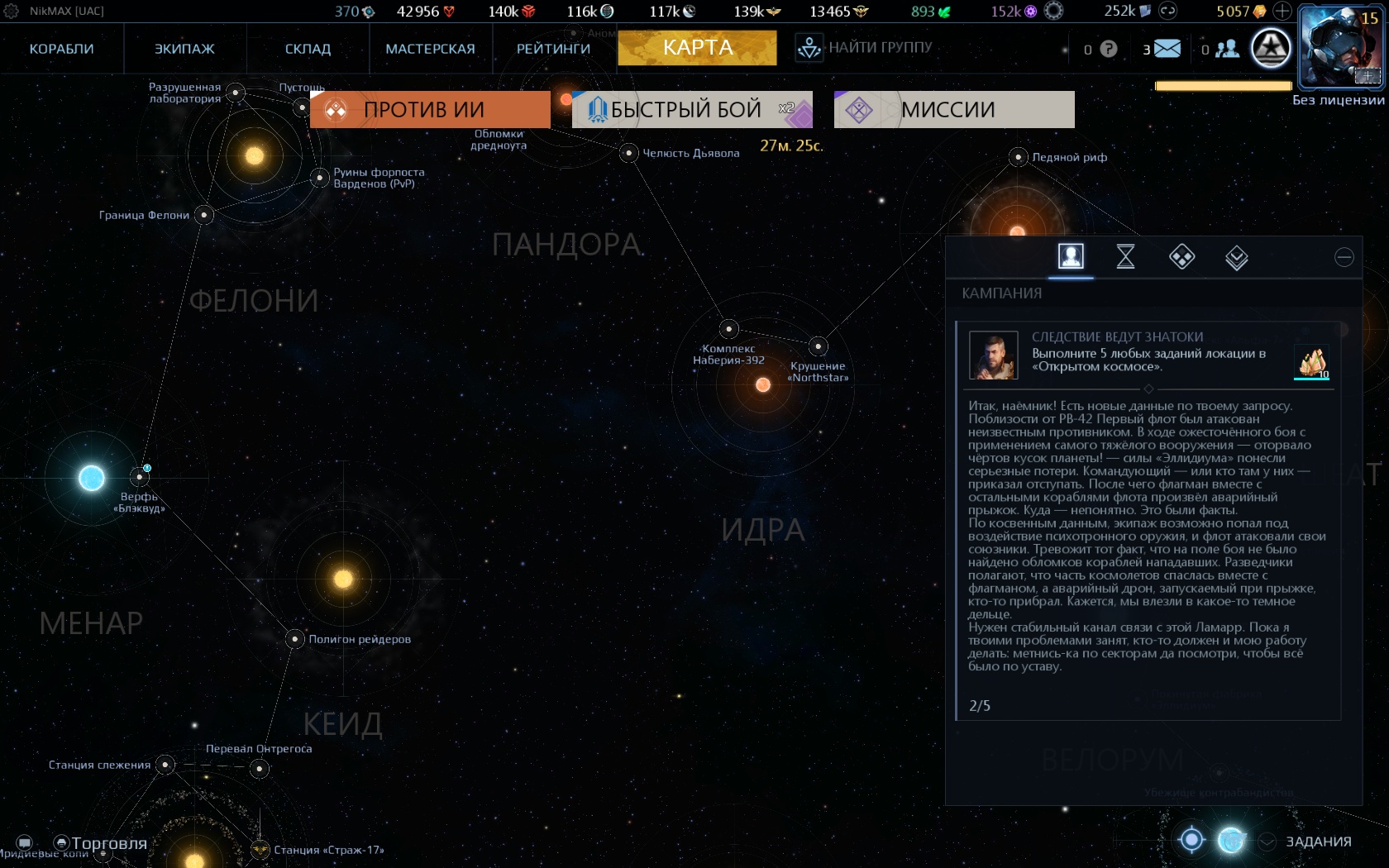Select the Станция слежения node
Screen dimensions: 1389x868
tap(165, 765)
